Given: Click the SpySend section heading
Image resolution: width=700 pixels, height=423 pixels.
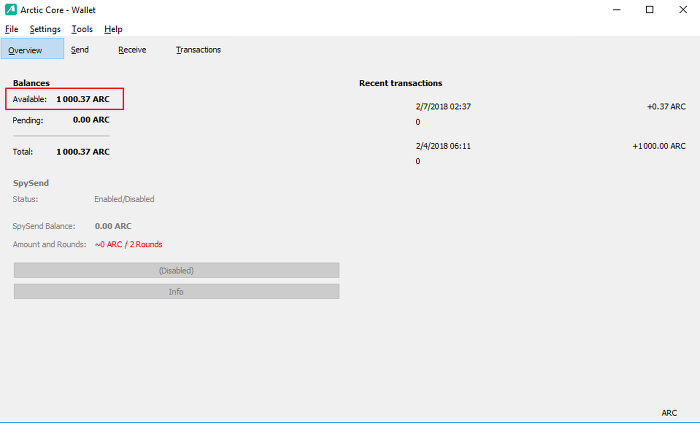Looking at the screenshot, I should (31, 183).
